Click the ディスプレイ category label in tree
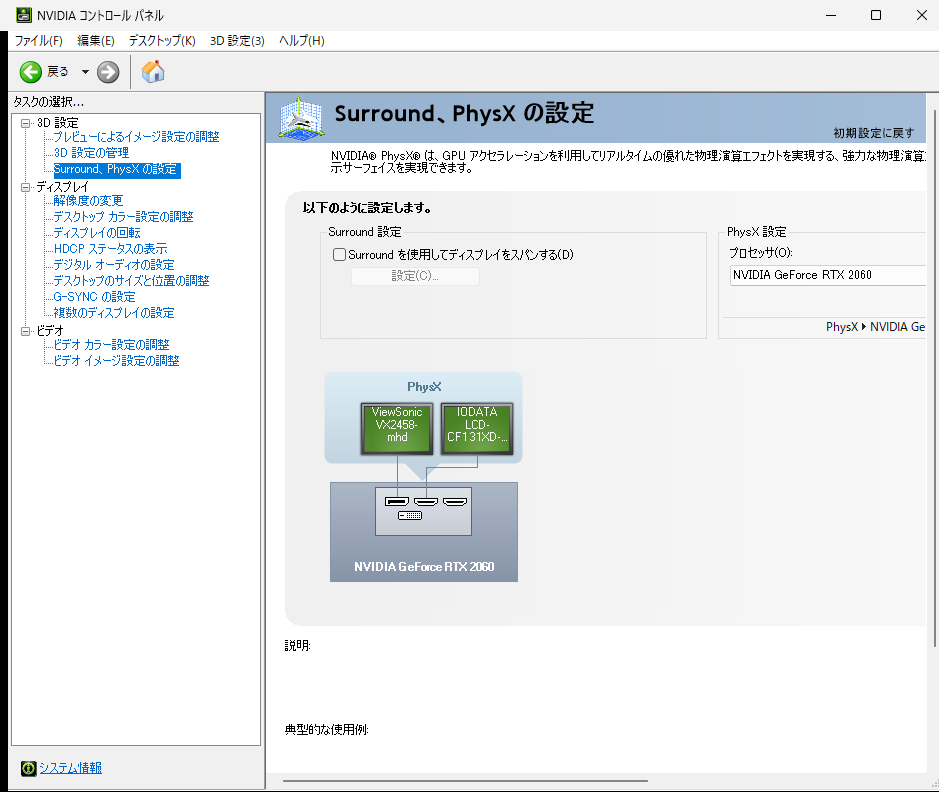939x792 pixels. click(62, 187)
